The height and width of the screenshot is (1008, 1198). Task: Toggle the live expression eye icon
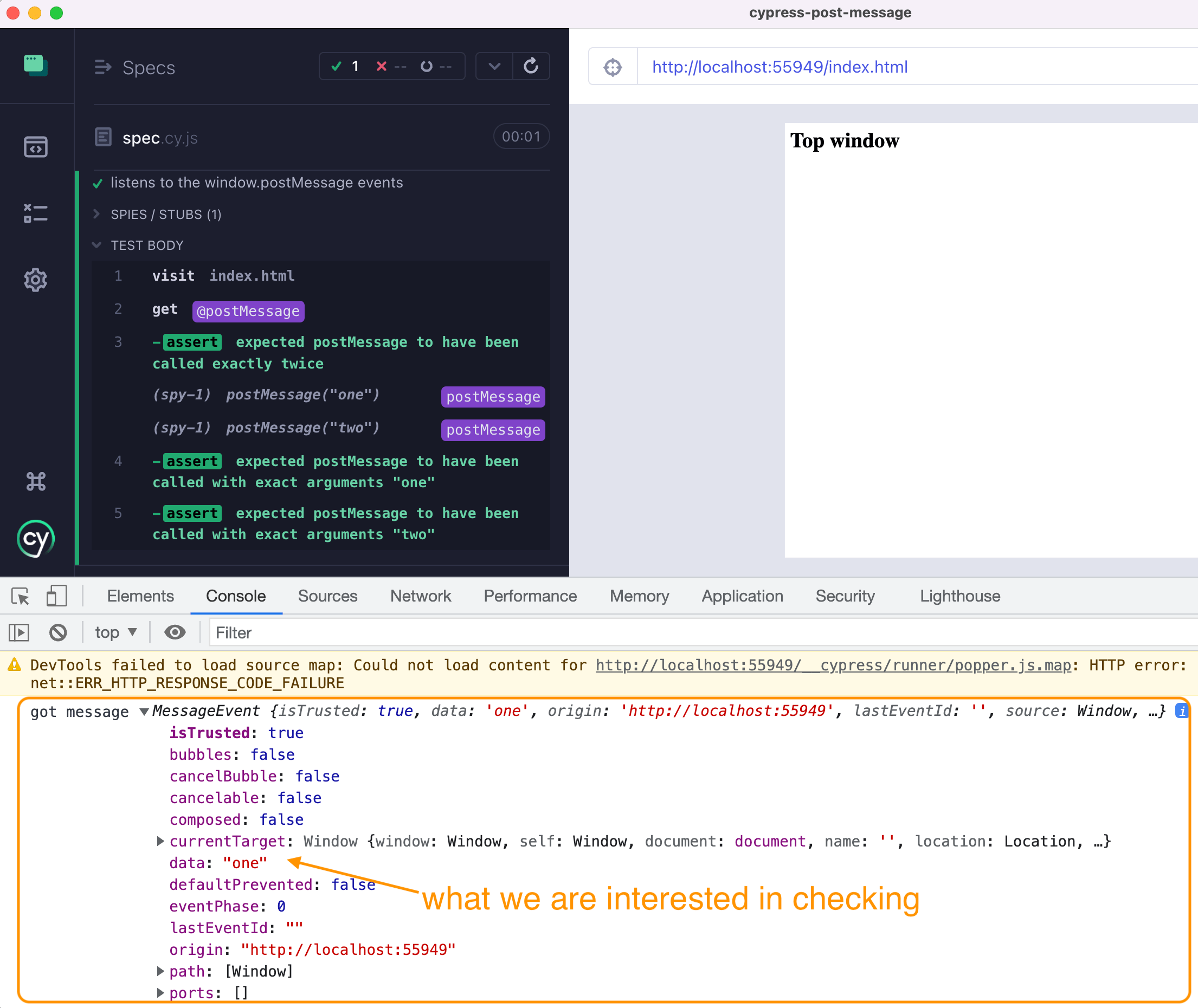click(175, 632)
